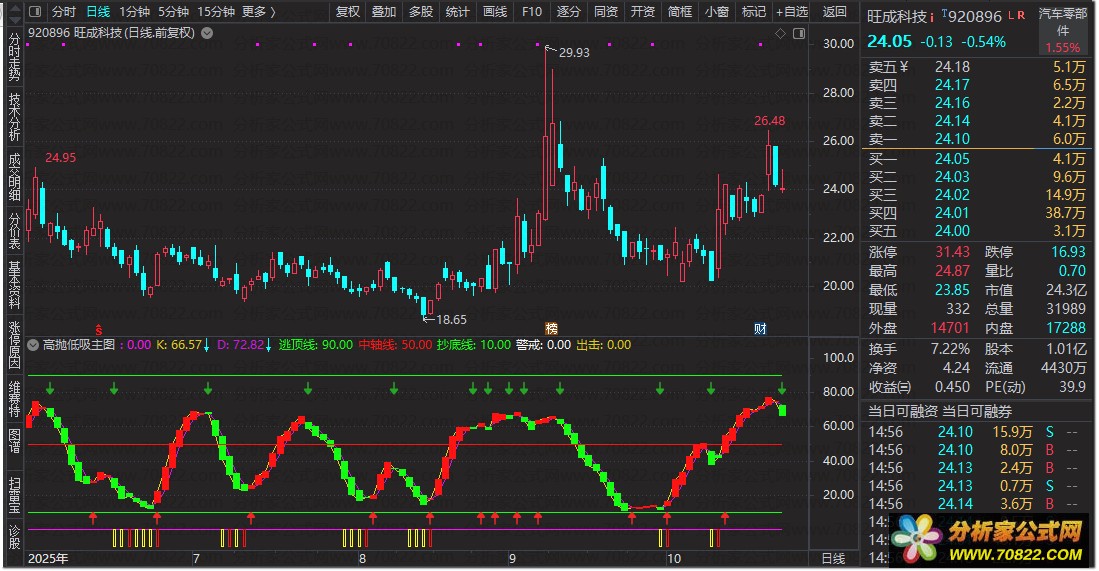The height and width of the screenshot is (571, 1099).
Task: Click 买一 price 24.05
Action: coord(952,158)
